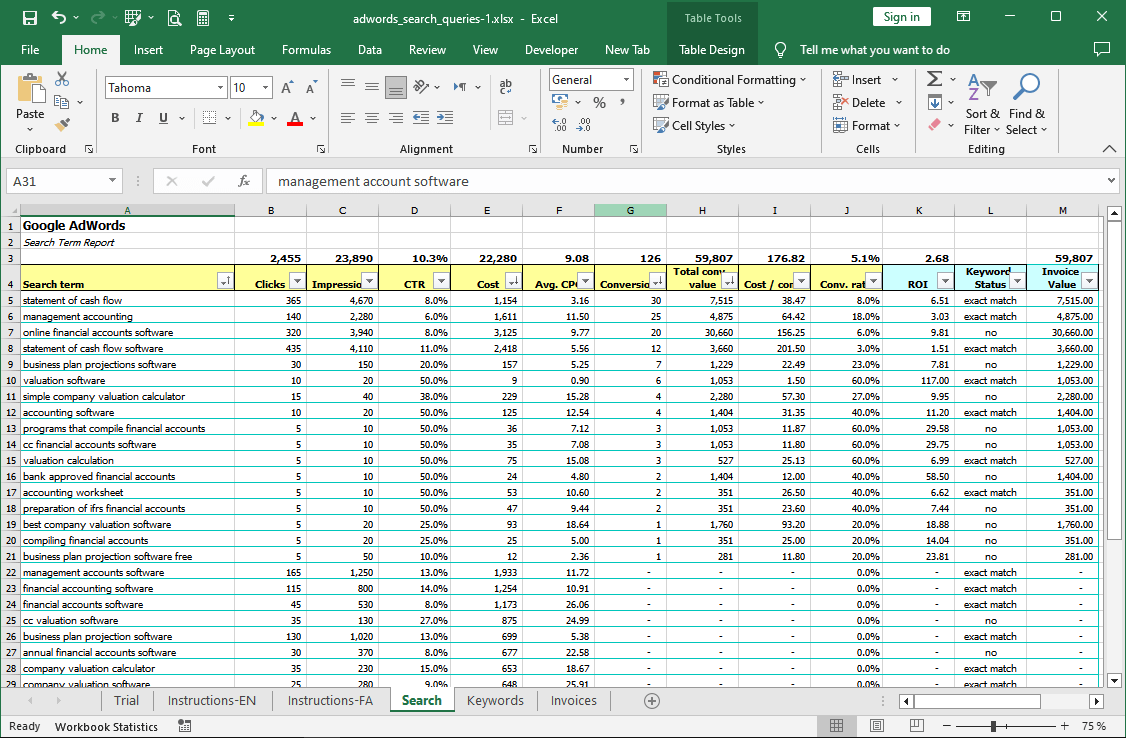Apply the fill color bucket
This screenshot has height=738, width=1126.
pyautogui.click(x=256, y=118)
